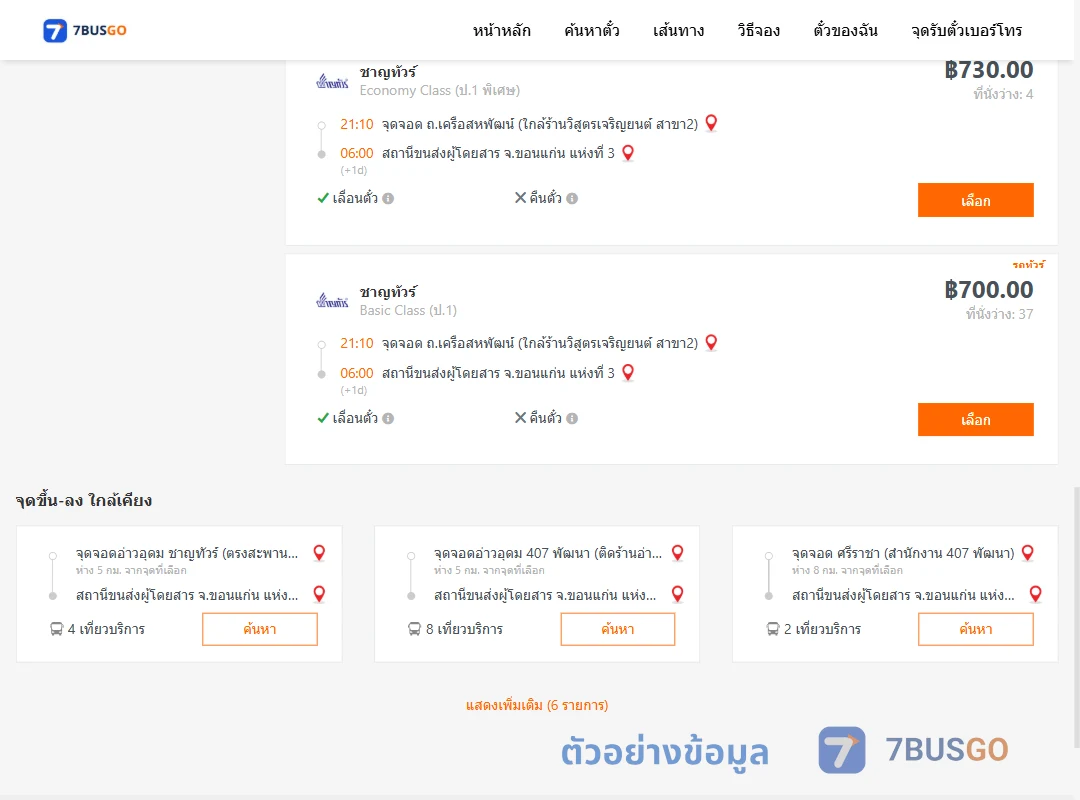Click ค้นหา for the 8 เที่ยวบริการ nearby card
Viewport: 1080px width, 800px height.
pyautogui.click(x=618, y=629)
